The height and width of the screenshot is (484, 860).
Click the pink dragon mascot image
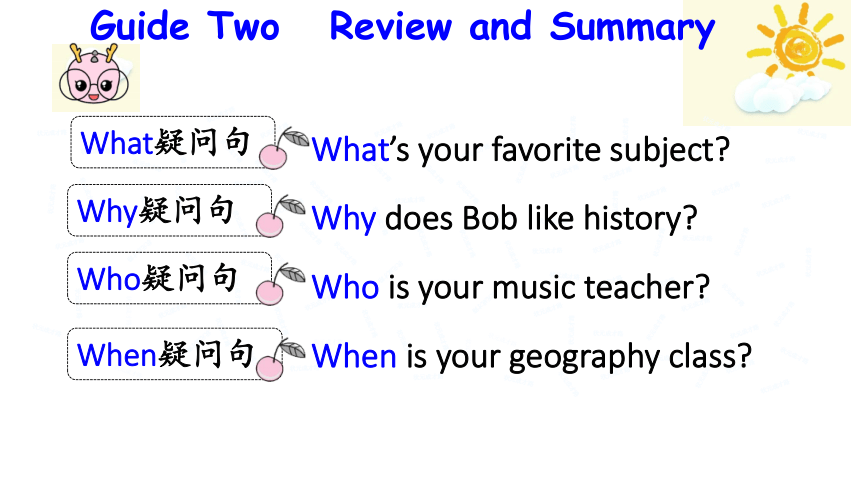click(x=95, y=77)
